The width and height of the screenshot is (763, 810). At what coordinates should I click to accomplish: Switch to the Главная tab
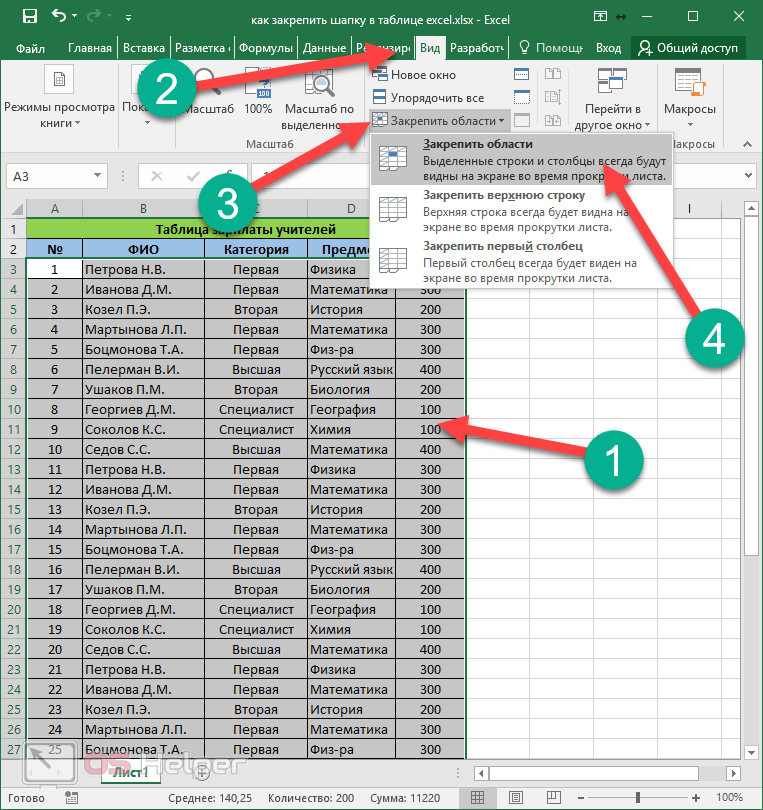(89, 49)
